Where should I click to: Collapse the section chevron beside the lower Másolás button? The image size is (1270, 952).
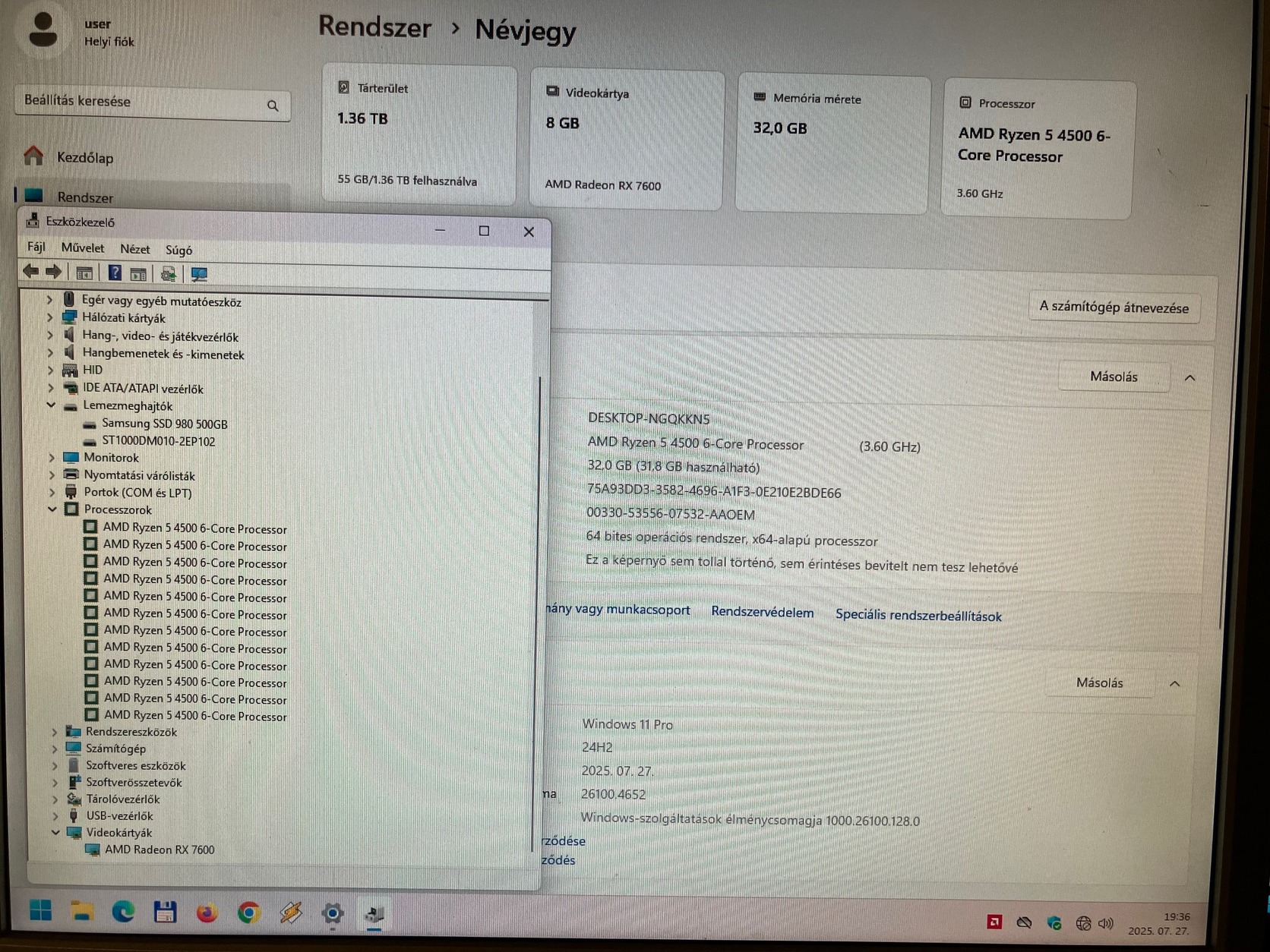1174,683
